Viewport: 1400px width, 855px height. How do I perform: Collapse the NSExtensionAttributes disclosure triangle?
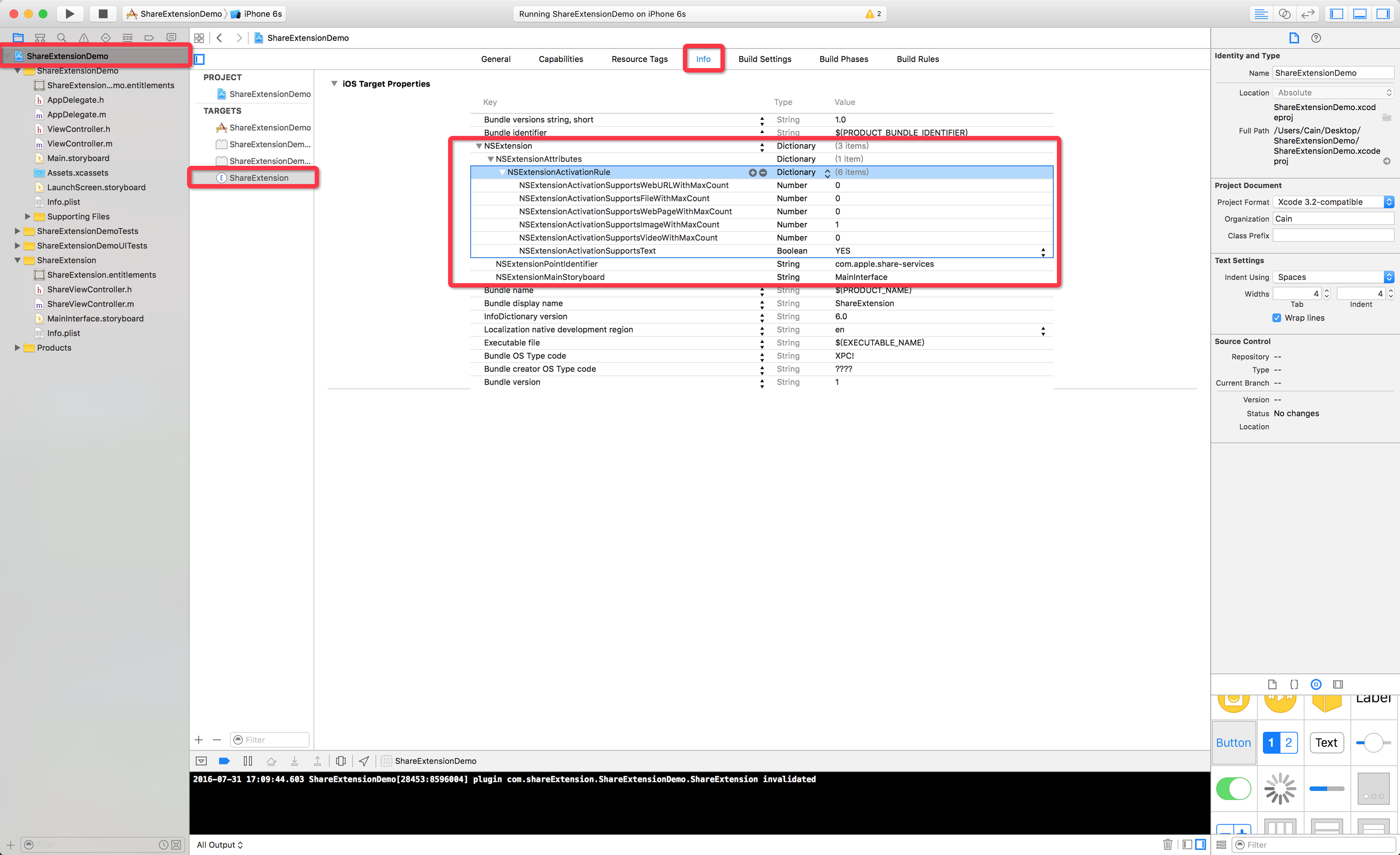point(490,159)
